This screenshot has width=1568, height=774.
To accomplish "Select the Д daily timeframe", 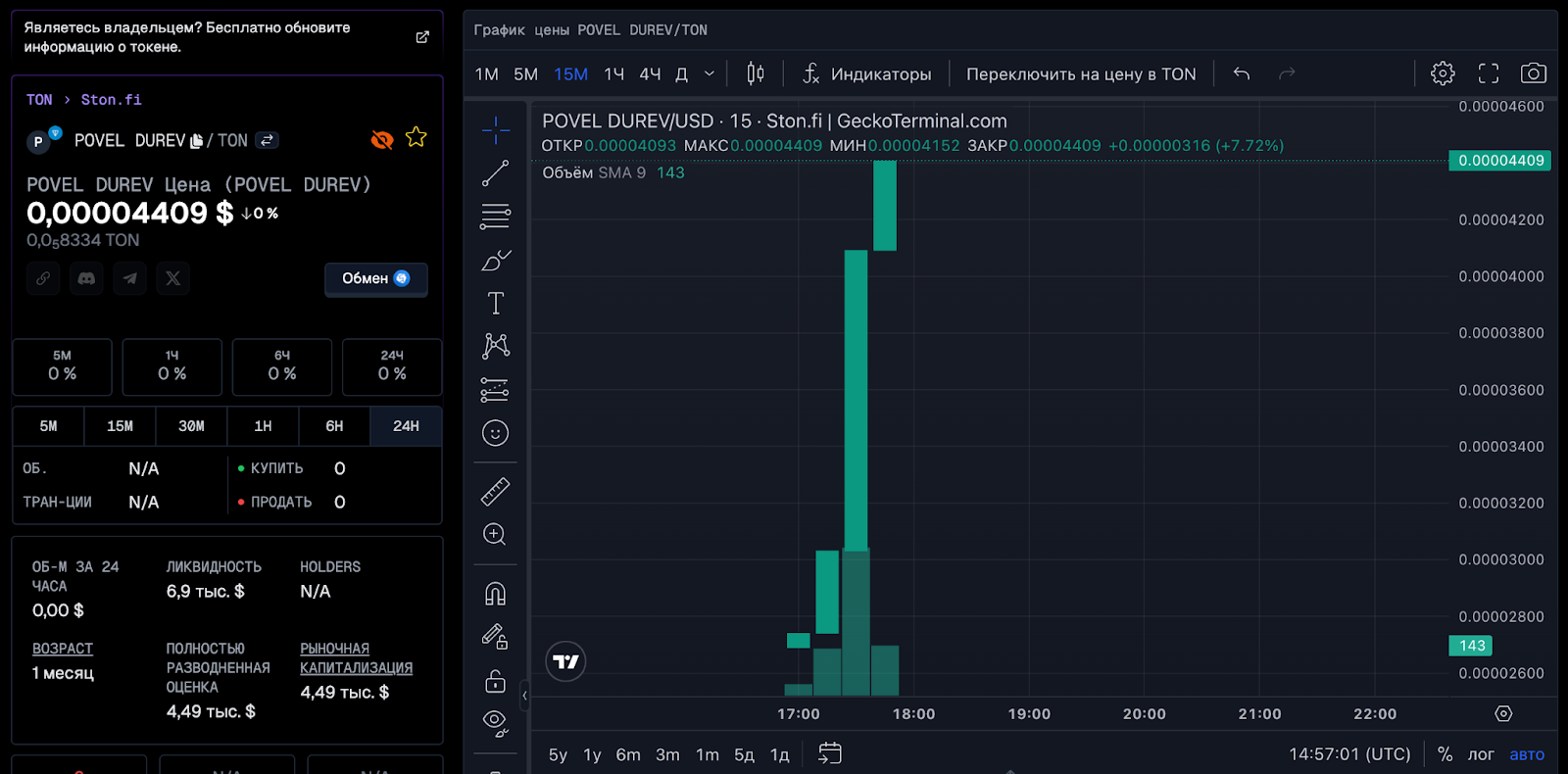I will click(x=682, y=74).
